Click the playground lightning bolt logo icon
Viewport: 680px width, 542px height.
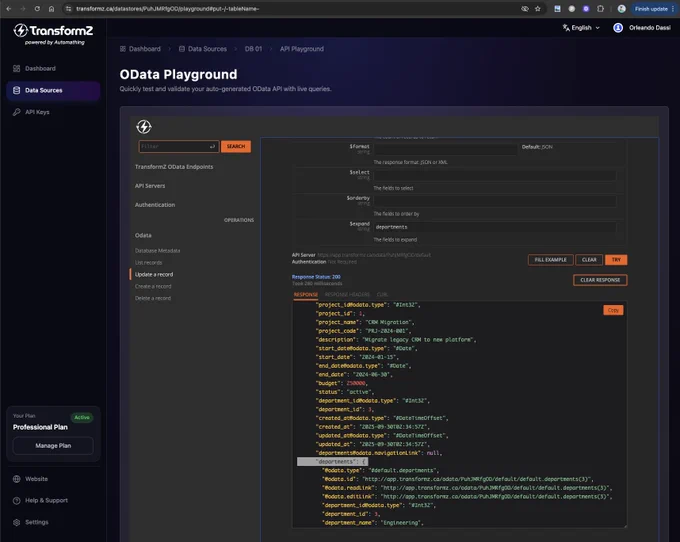pyautogui.click(x=144, y=127)
